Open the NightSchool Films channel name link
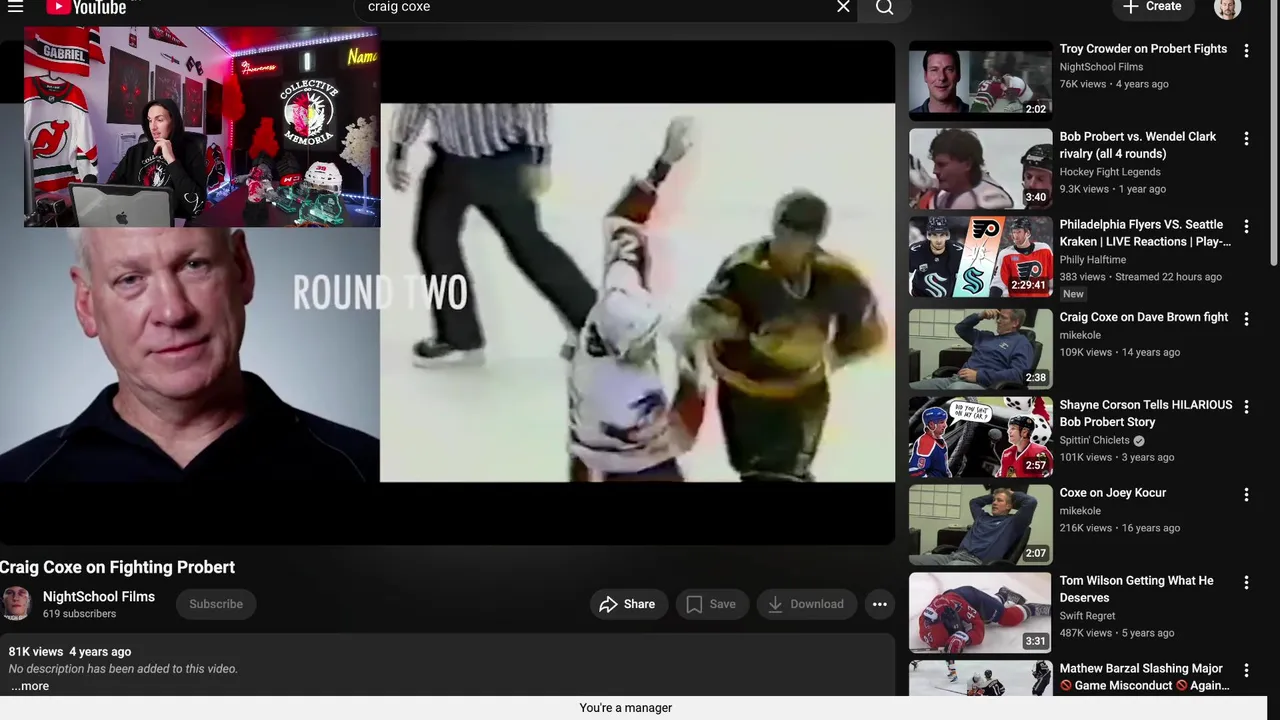 99,597
